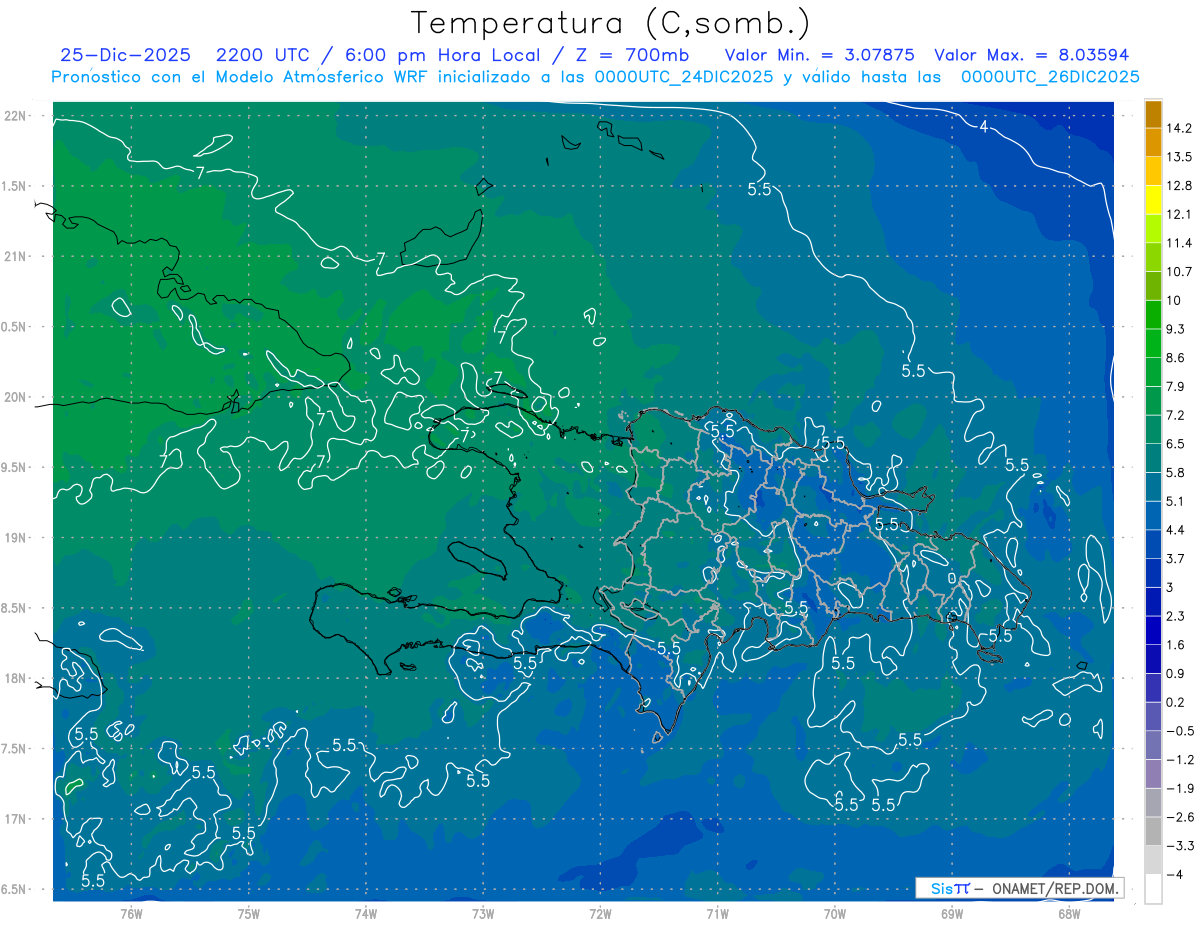Pick the dark orange swatch above 14.2

pos(1153,114)
